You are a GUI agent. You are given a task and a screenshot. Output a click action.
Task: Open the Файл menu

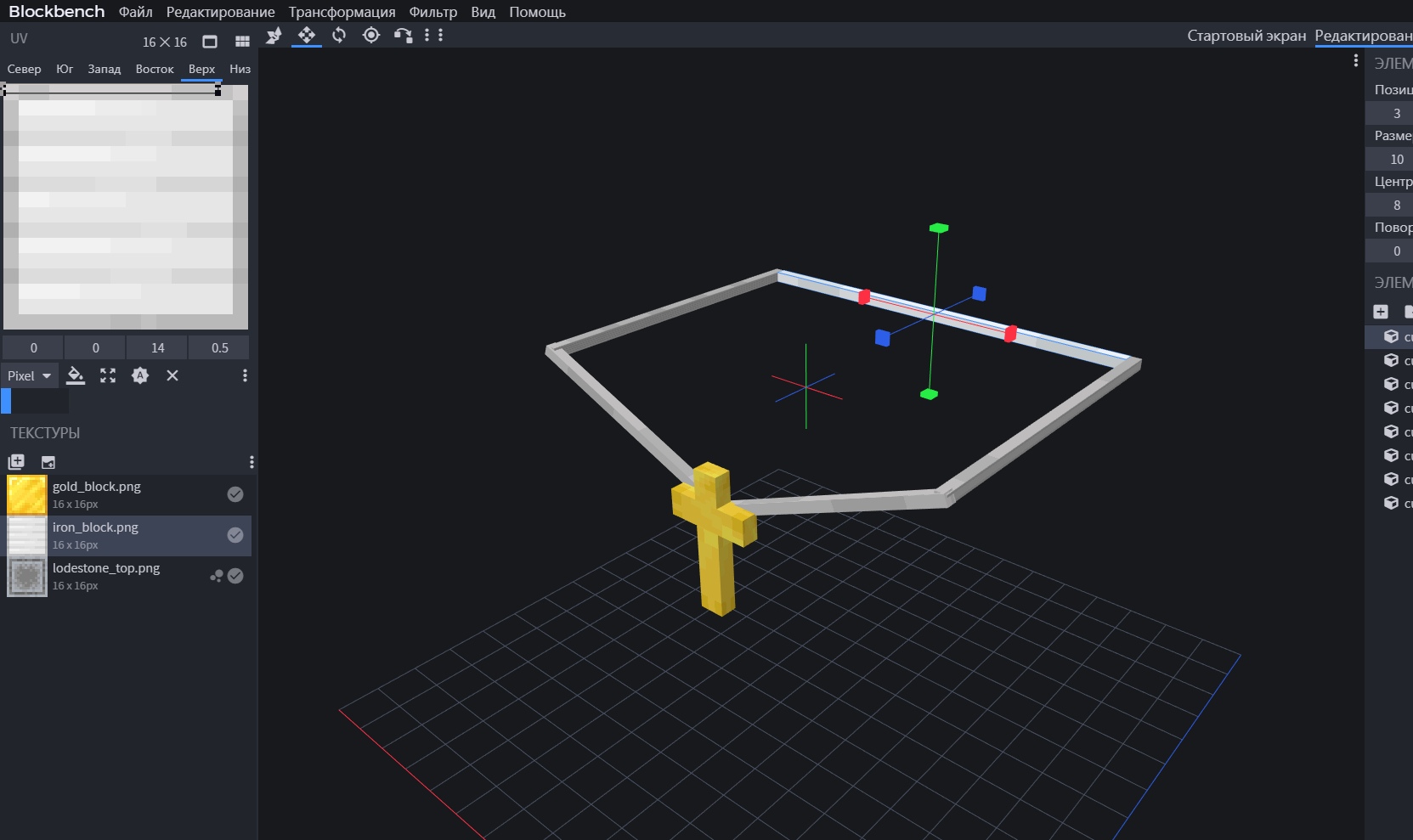coord(136,12)
